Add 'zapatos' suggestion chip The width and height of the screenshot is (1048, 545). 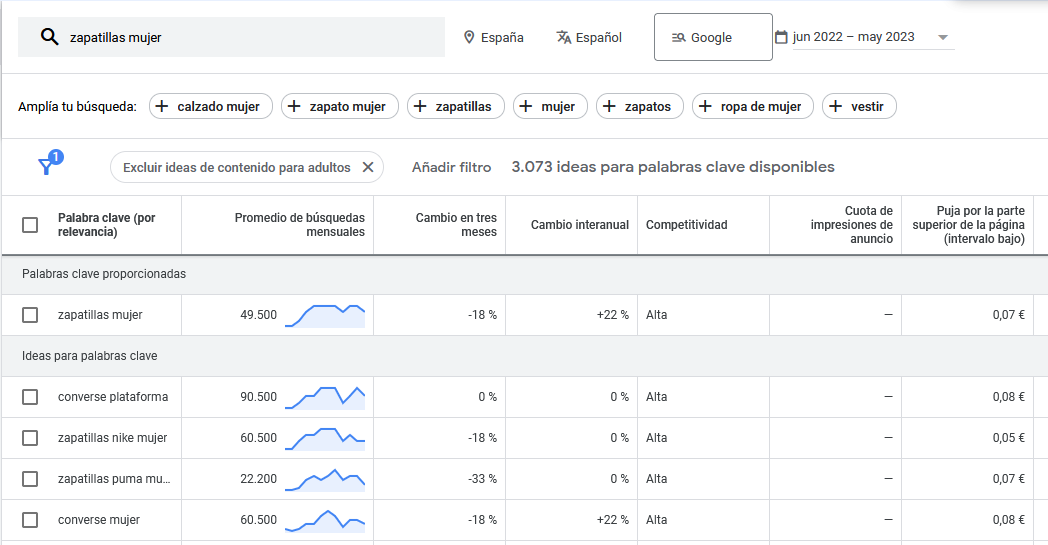pos(640,106)
